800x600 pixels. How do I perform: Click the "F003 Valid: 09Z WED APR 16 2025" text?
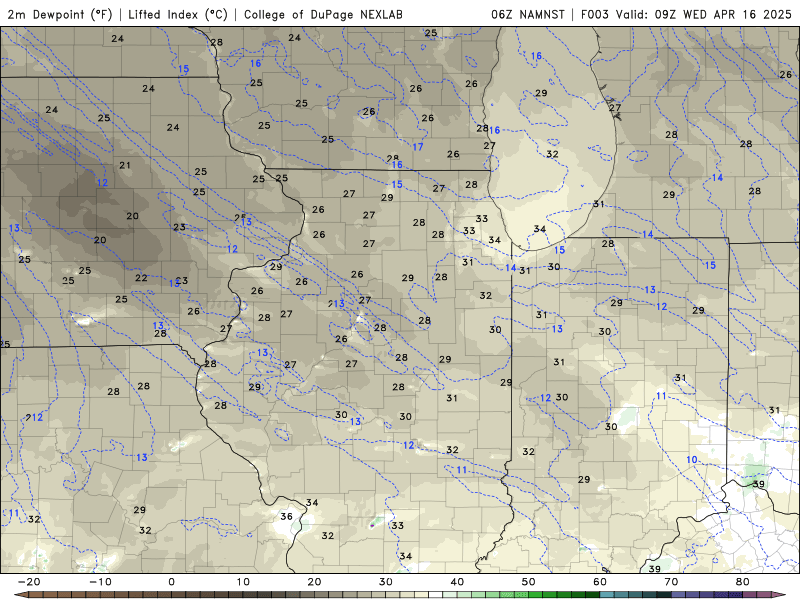click(686, 14)
